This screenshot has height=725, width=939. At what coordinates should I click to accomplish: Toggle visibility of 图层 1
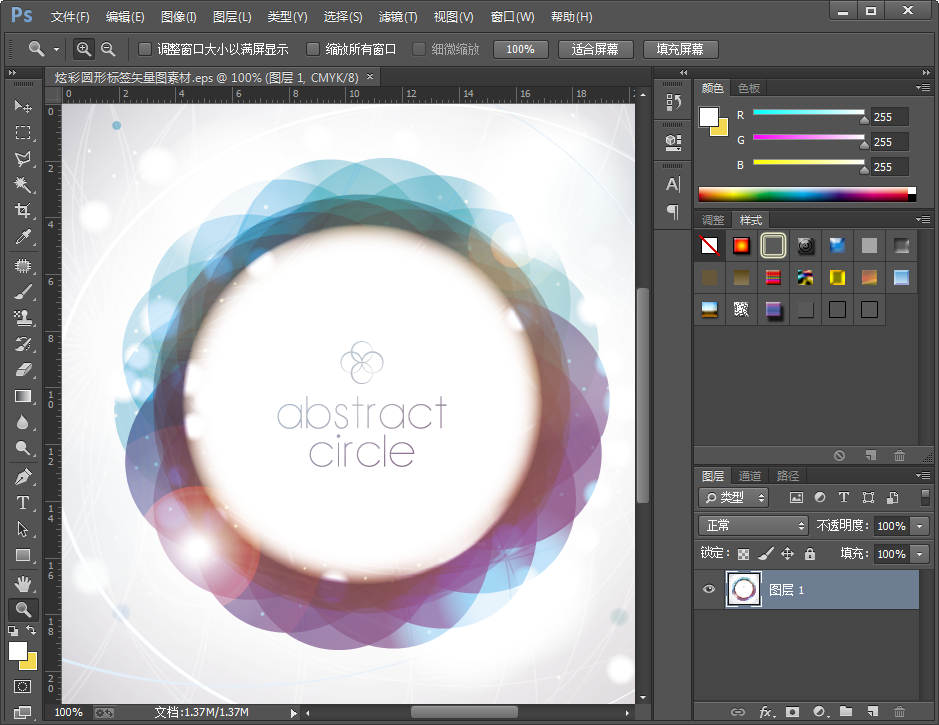tap(709, 589)
